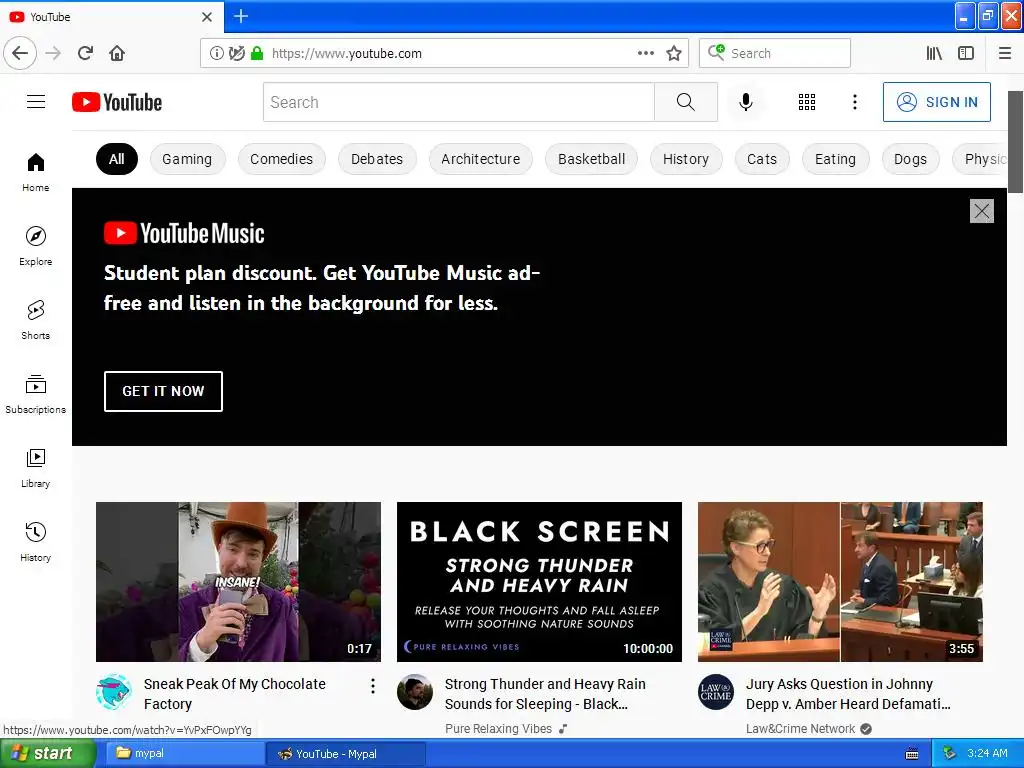The image size is (1024, 768).
Task: Select the Gaming filter chip
Action: pyautogui.click(x=187, y=159)
